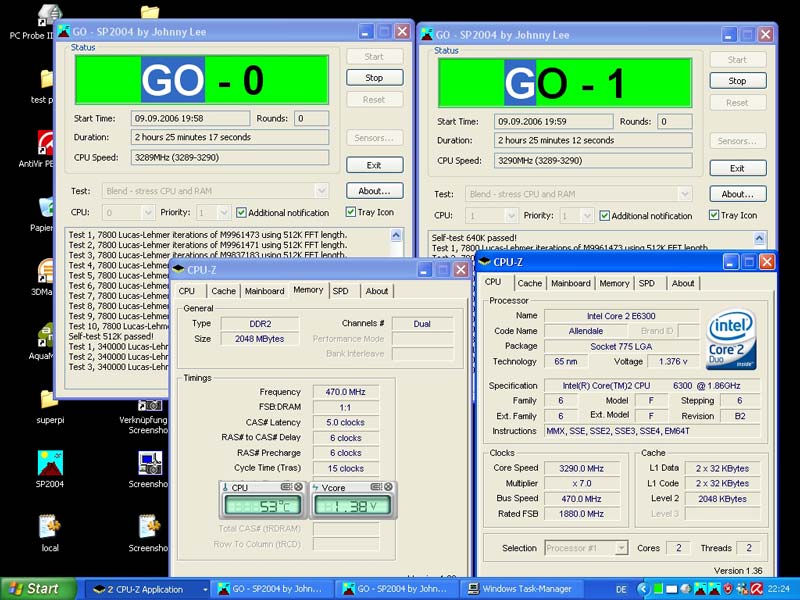Click the '2048 MBytes' memory size value

click(260, 339)
